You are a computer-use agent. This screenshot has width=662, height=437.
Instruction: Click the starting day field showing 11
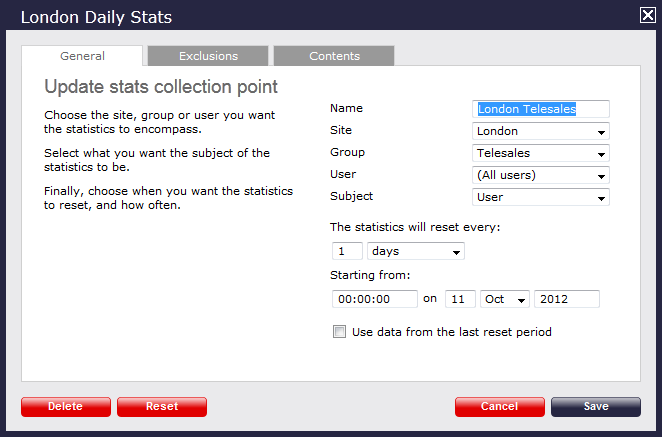pyautogui.click(x=459, y=299)
